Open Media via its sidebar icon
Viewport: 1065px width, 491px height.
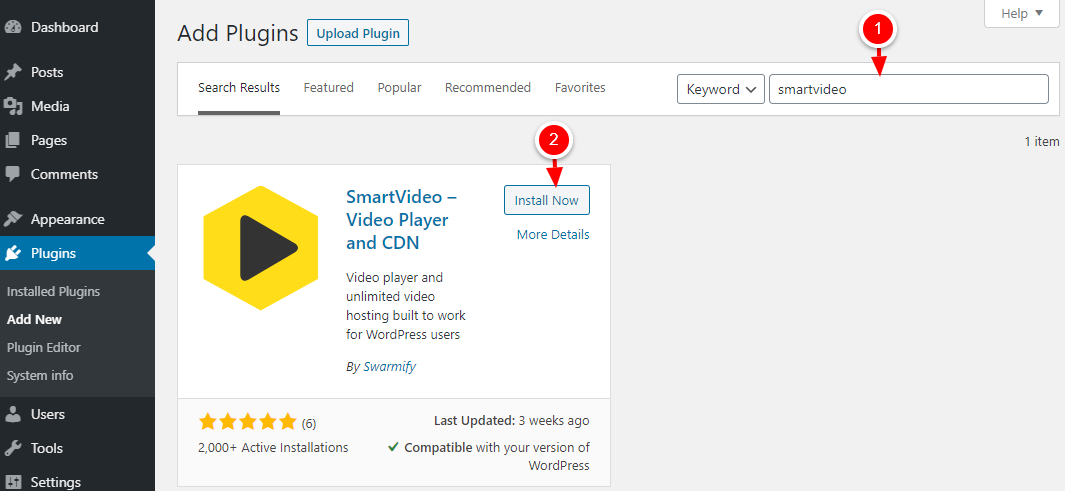pyautogui.click(x=13, y=107)
